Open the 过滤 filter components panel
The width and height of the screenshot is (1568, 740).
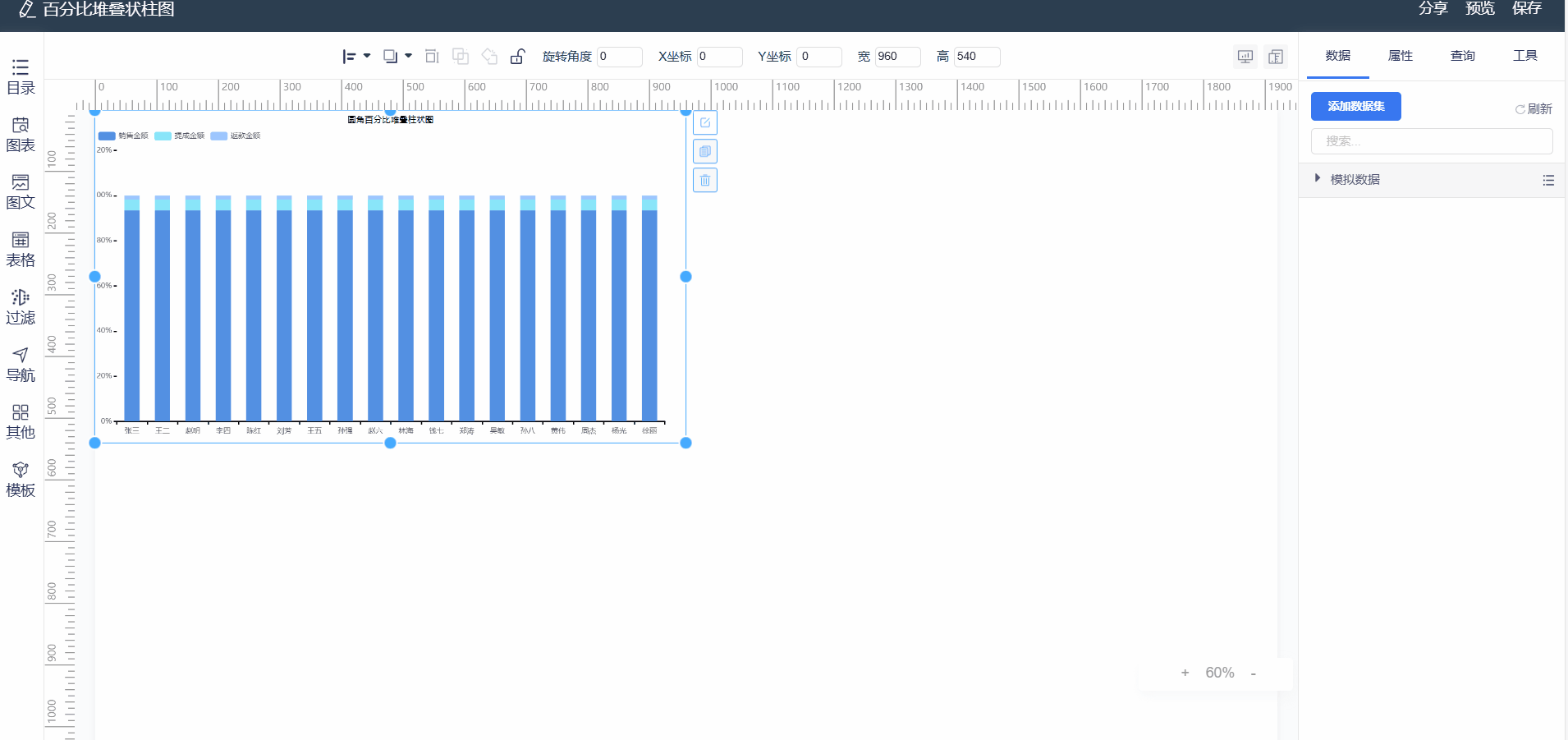21,307
